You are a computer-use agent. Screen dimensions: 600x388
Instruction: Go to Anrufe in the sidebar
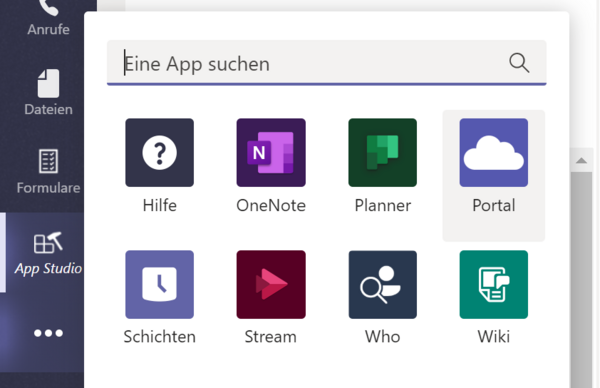[x=48, y=18]
